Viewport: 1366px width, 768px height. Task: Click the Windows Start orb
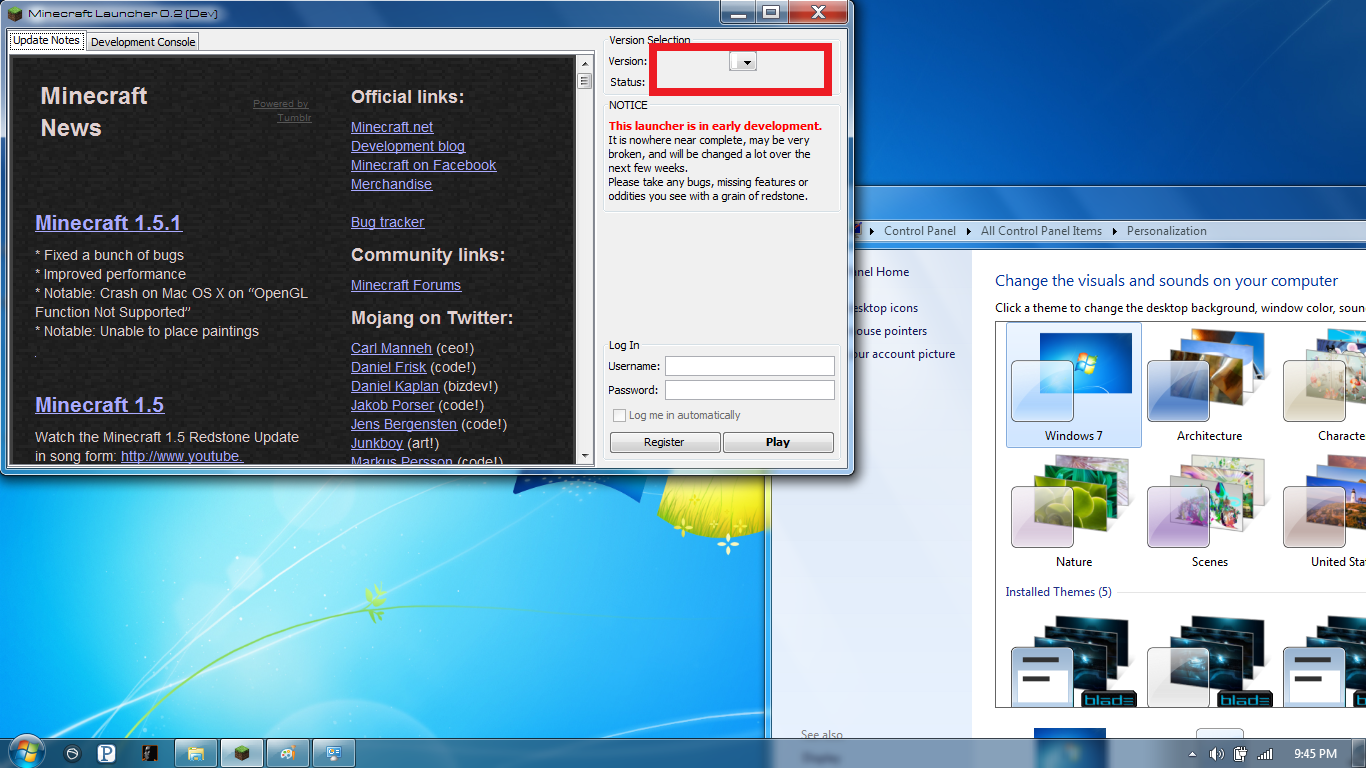click(26, 752)
